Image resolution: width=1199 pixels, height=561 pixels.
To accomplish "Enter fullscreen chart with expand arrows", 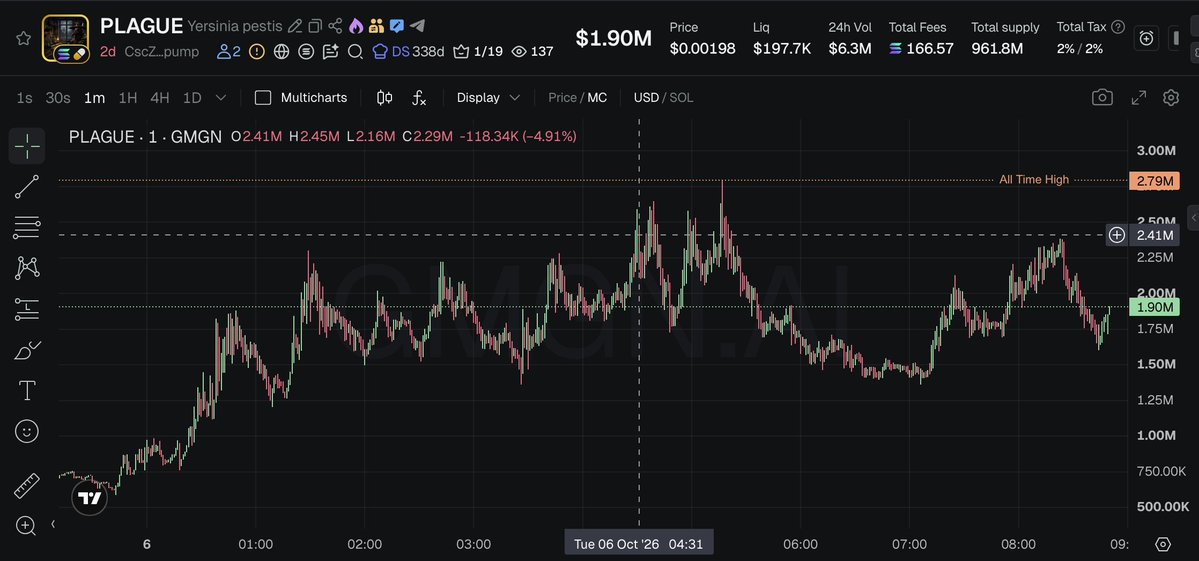I will click(1139, 97).
